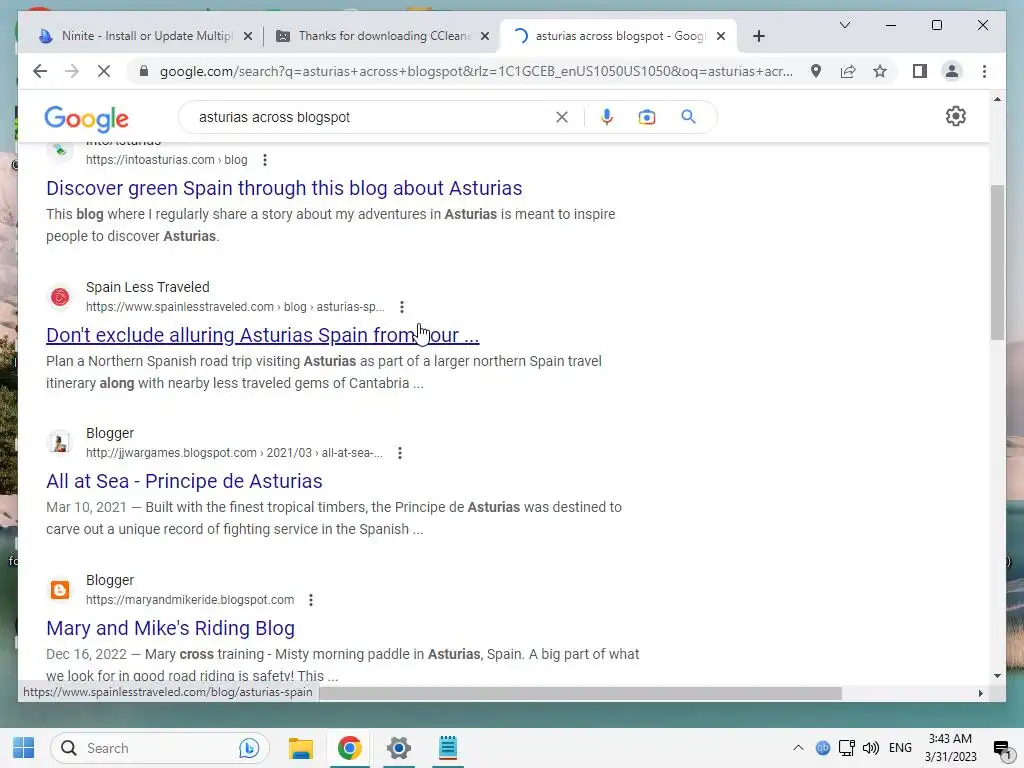Screen dimensions: 1024x768
Task: Clear the Google search box
Action: [562, 117]
